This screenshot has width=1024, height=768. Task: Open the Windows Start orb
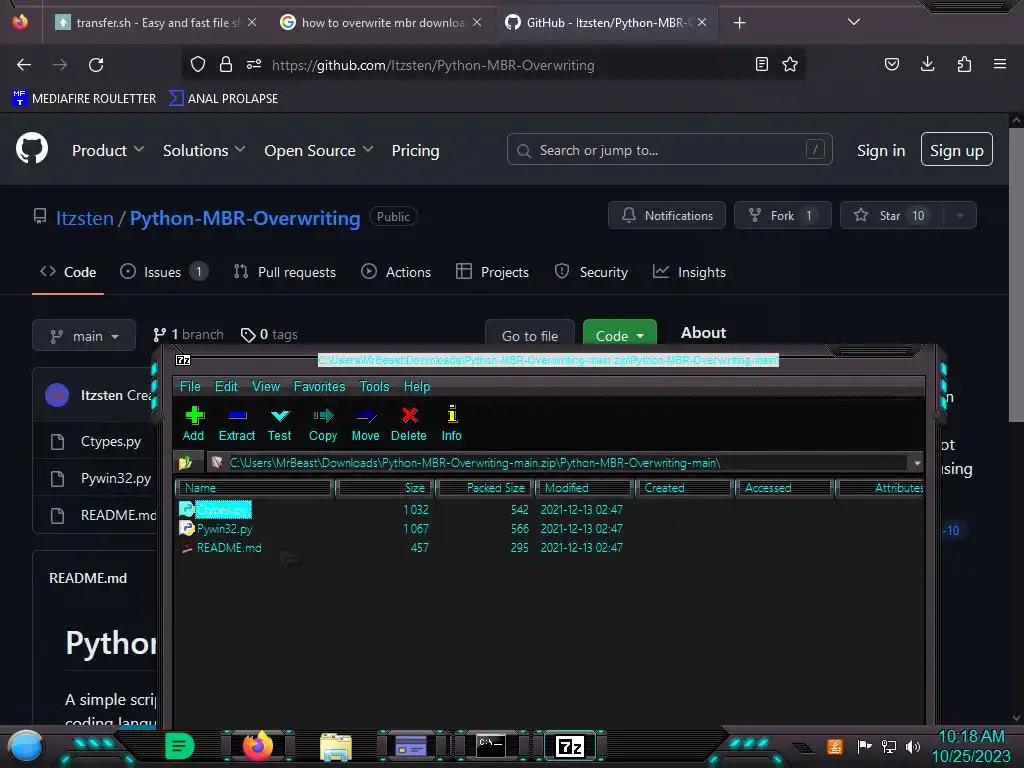pyautogui.click(x=26, y=746)
